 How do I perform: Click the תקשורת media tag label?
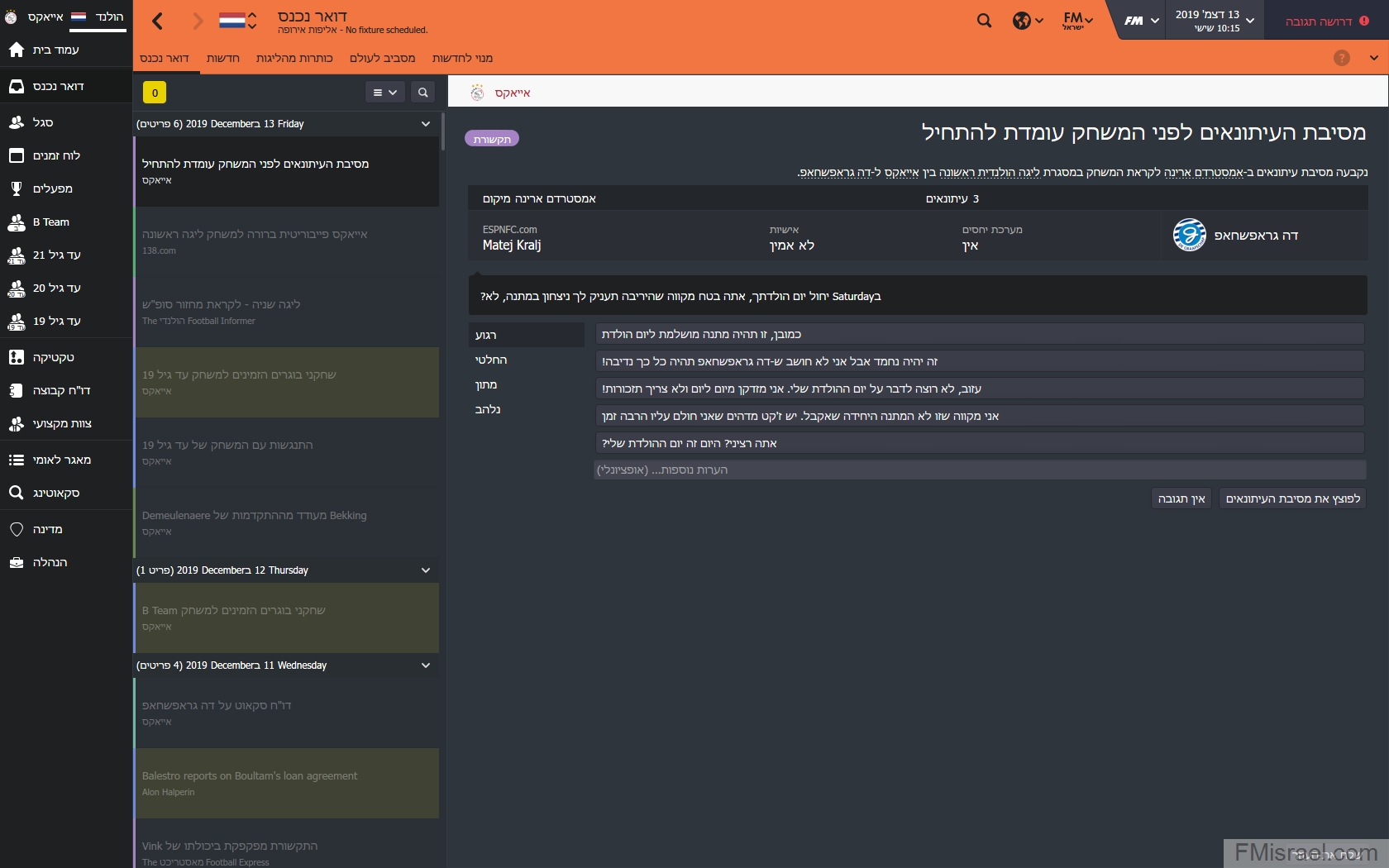(x=492, y=139)
